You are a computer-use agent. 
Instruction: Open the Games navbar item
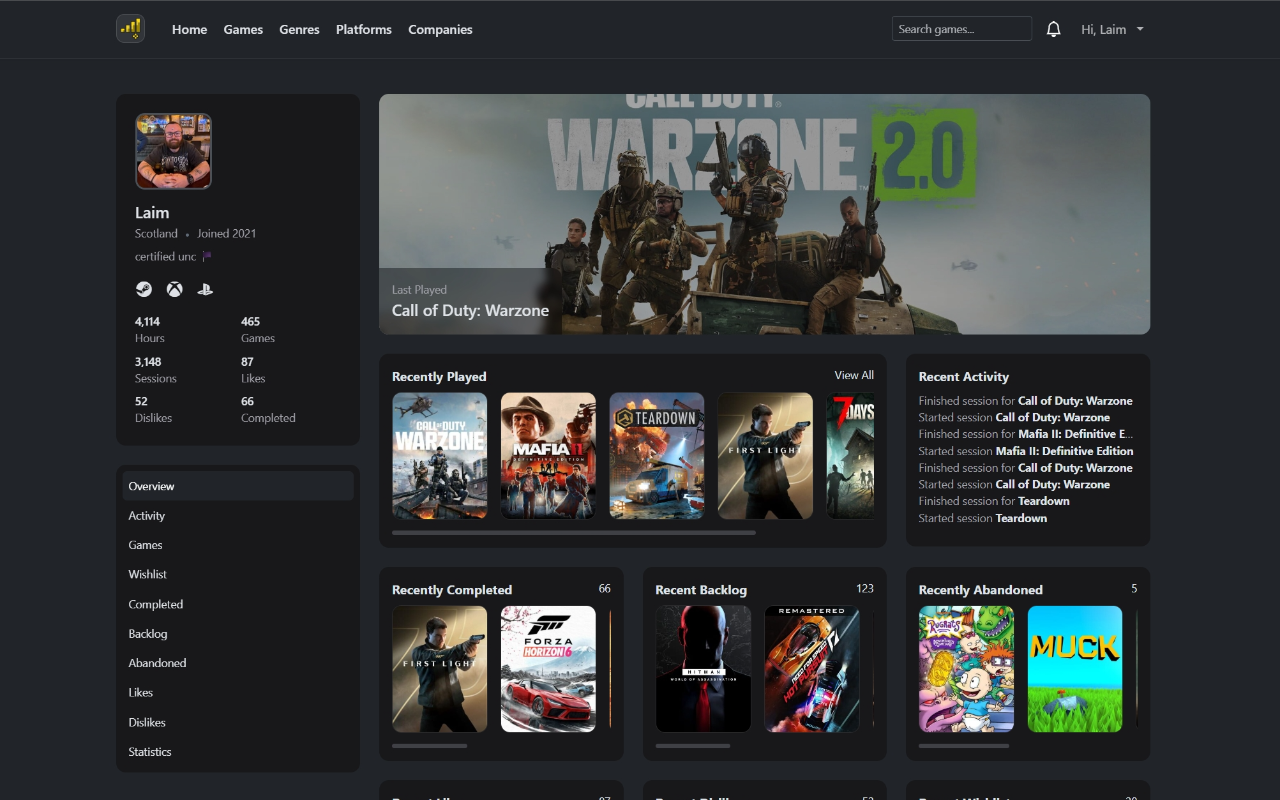pyautogui.click(x=243, y=29)
